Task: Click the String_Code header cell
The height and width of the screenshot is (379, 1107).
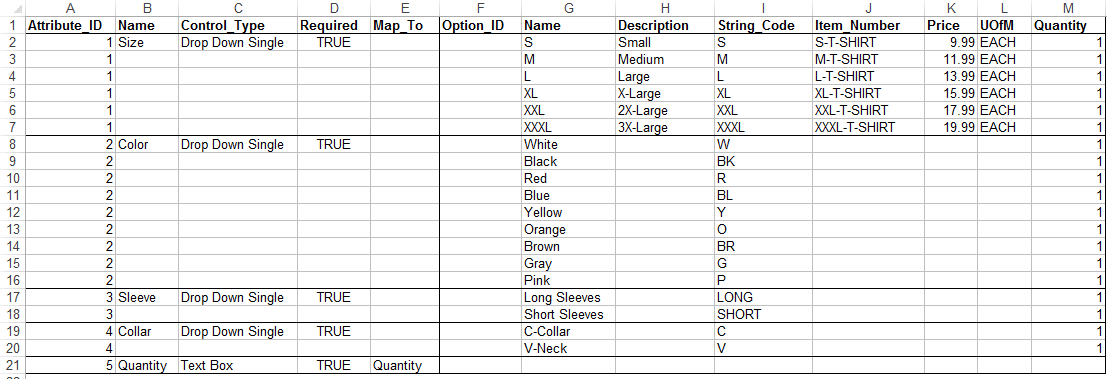Action: 762,25
